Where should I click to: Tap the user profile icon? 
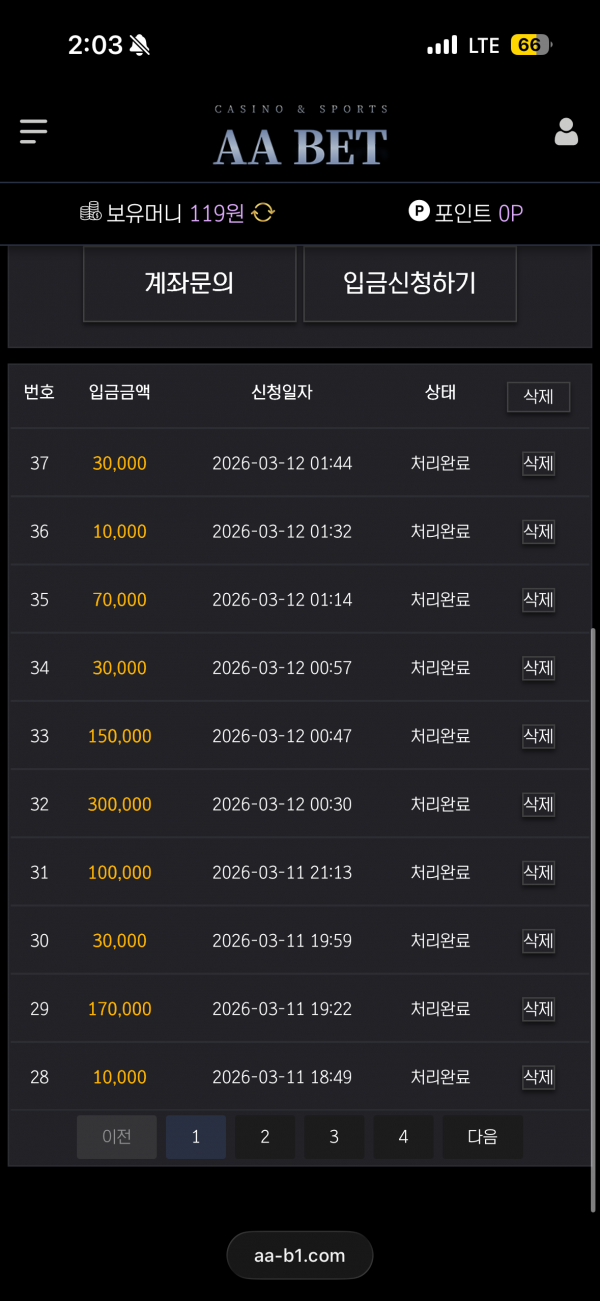[566, 132]
